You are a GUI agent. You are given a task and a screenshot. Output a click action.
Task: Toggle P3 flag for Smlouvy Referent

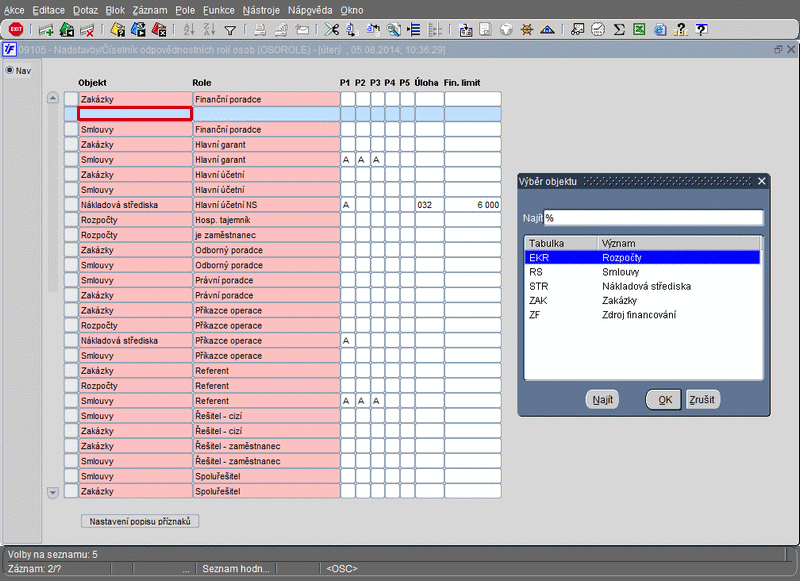pos(377,401)
